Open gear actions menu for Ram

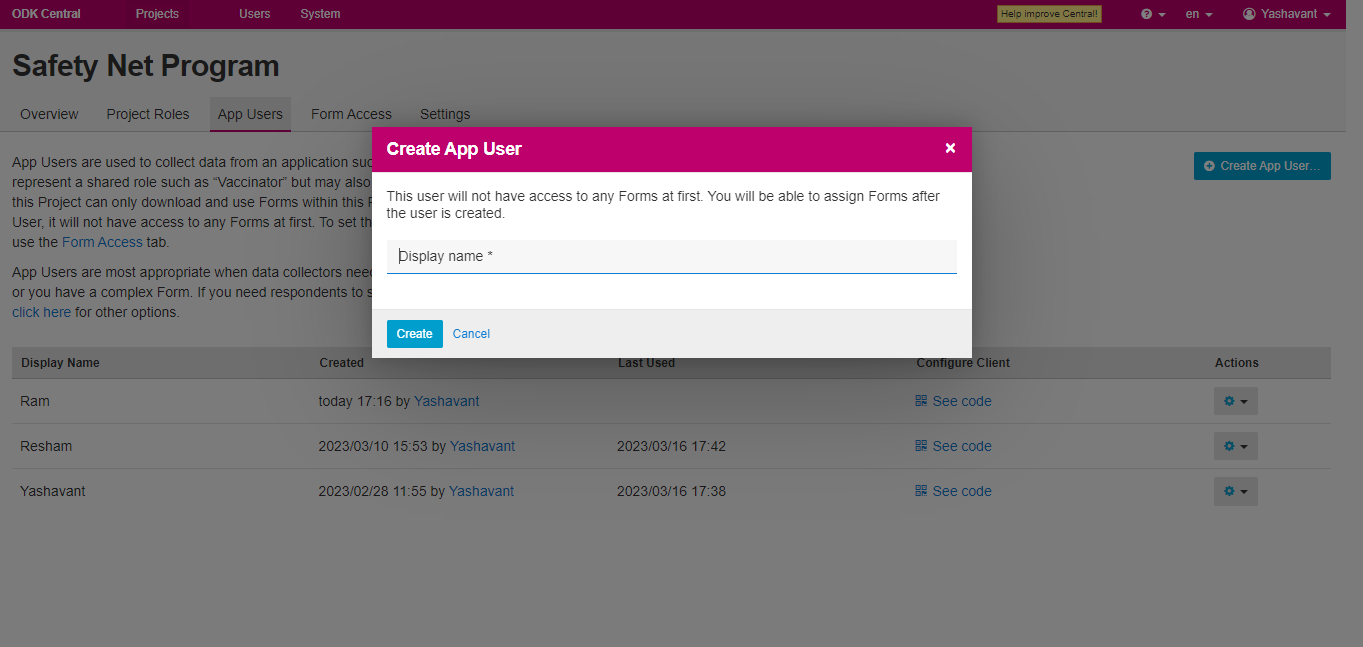click(x=1235, y=401)
